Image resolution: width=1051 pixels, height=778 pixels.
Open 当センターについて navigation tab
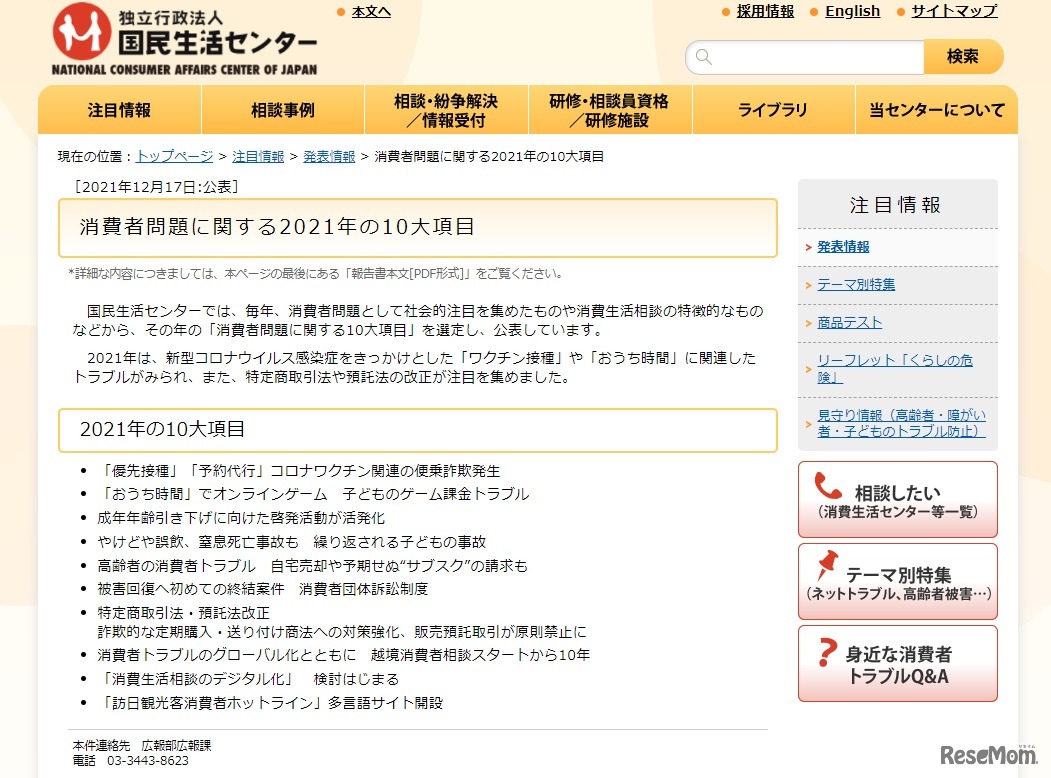coord(937,110)
